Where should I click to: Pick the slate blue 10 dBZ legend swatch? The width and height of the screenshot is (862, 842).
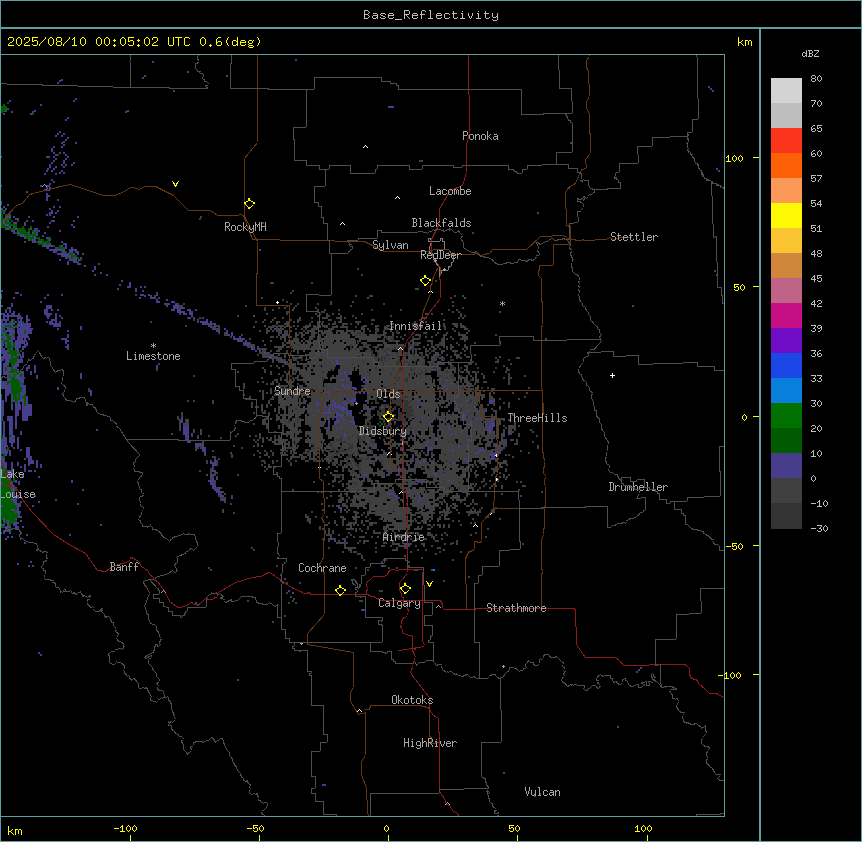pos(786,466)
